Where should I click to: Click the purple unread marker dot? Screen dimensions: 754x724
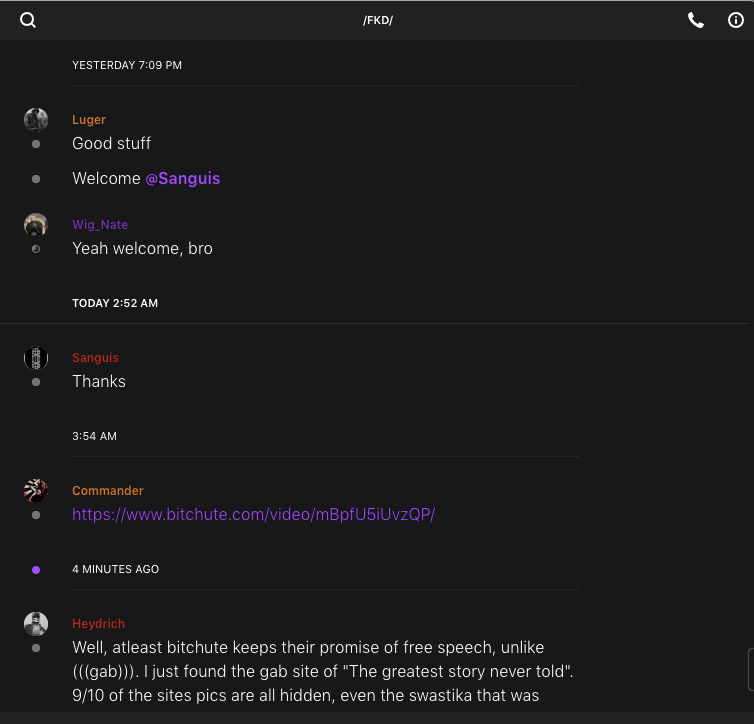[x=36, y=570]
